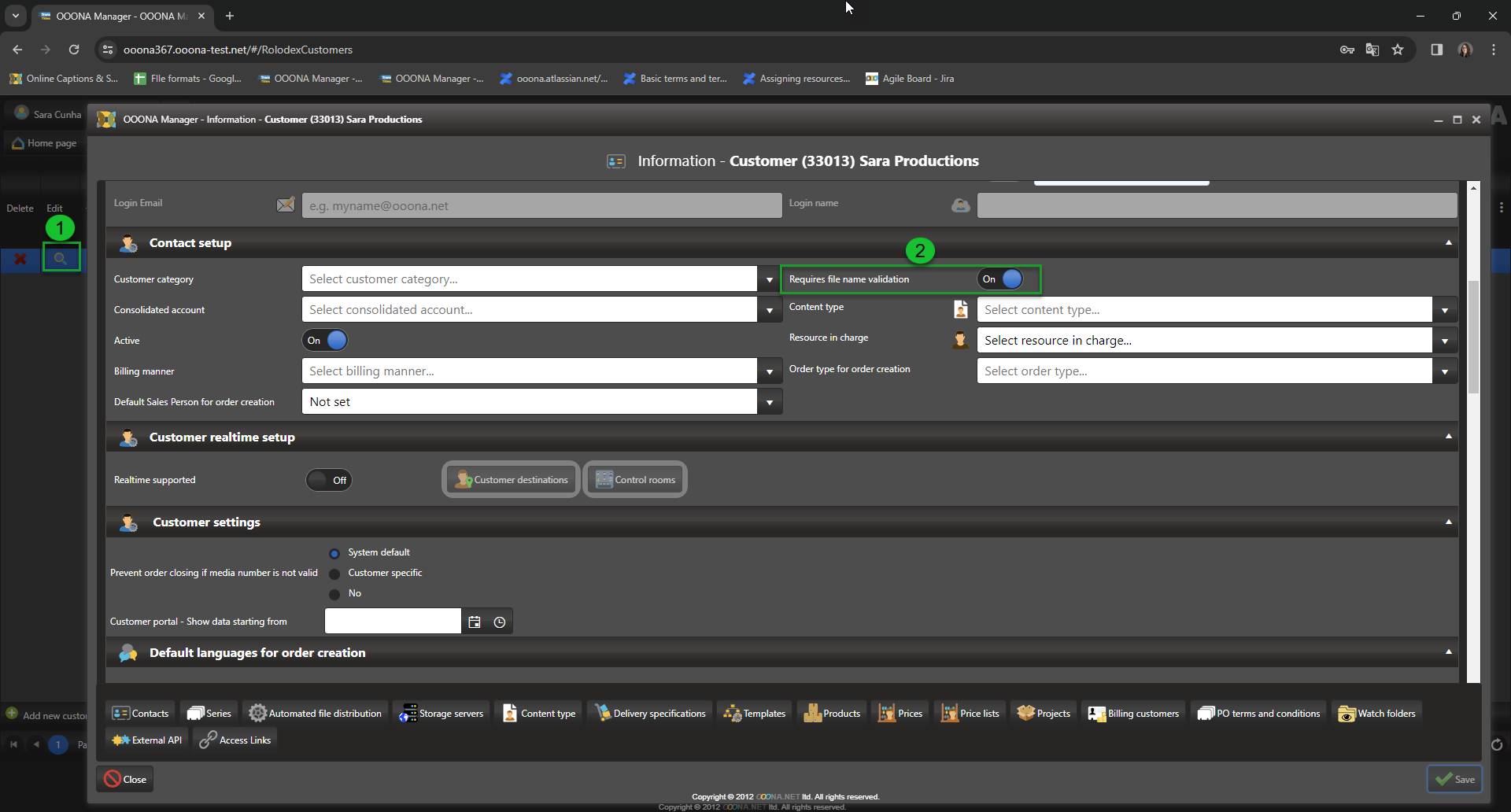Screen dimensions: 1511x812
Task: Click the calendar icon for portal date
Action: (475, 622)
